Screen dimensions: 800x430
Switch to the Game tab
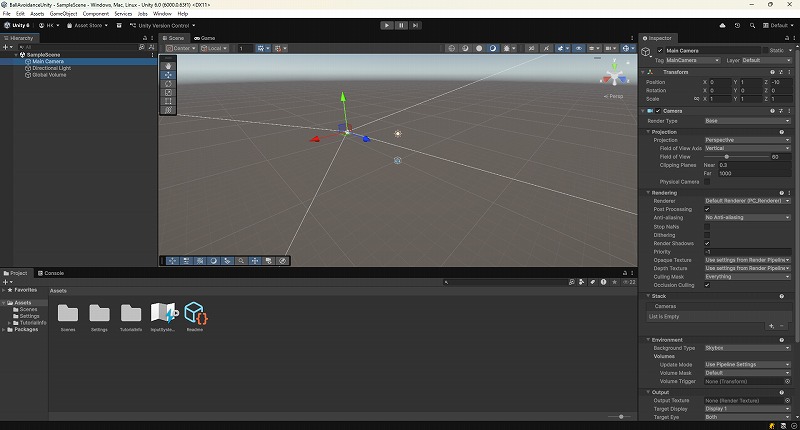click(205, 38)
